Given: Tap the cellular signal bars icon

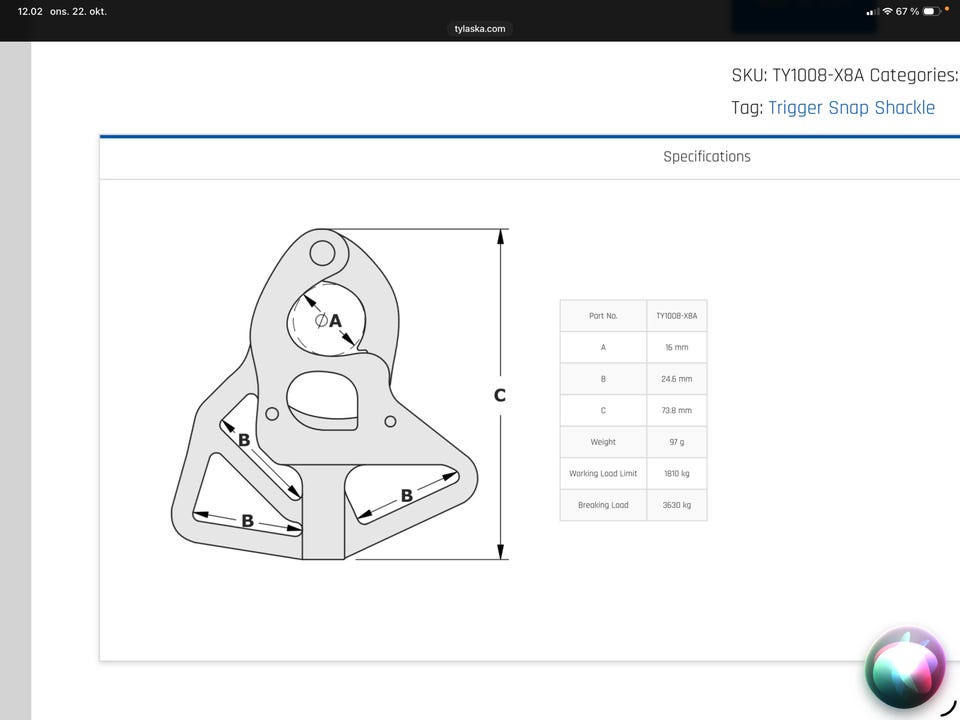Looking at the screenshot, I should click(x=872, y=12).
